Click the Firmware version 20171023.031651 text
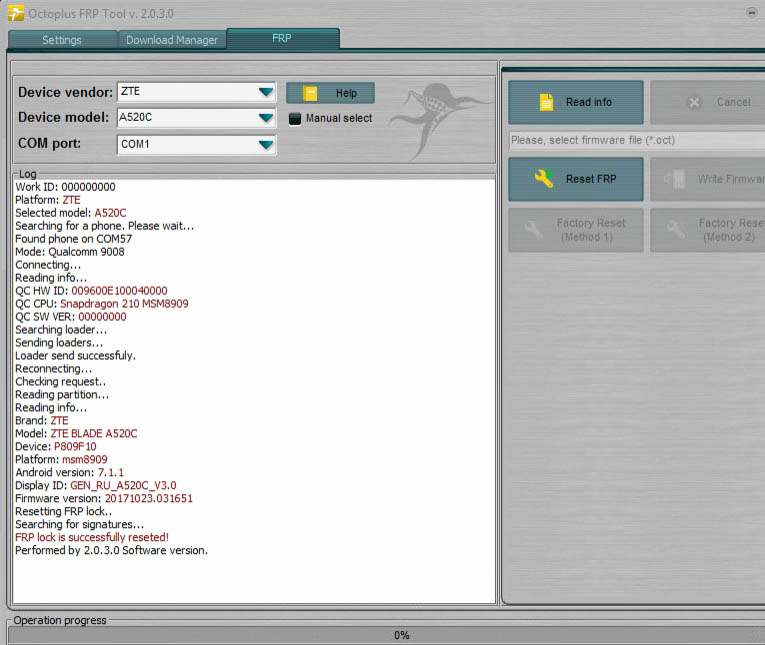Image resolution: width=765 pixels, height=645 pixels. (x=149, y=498)
